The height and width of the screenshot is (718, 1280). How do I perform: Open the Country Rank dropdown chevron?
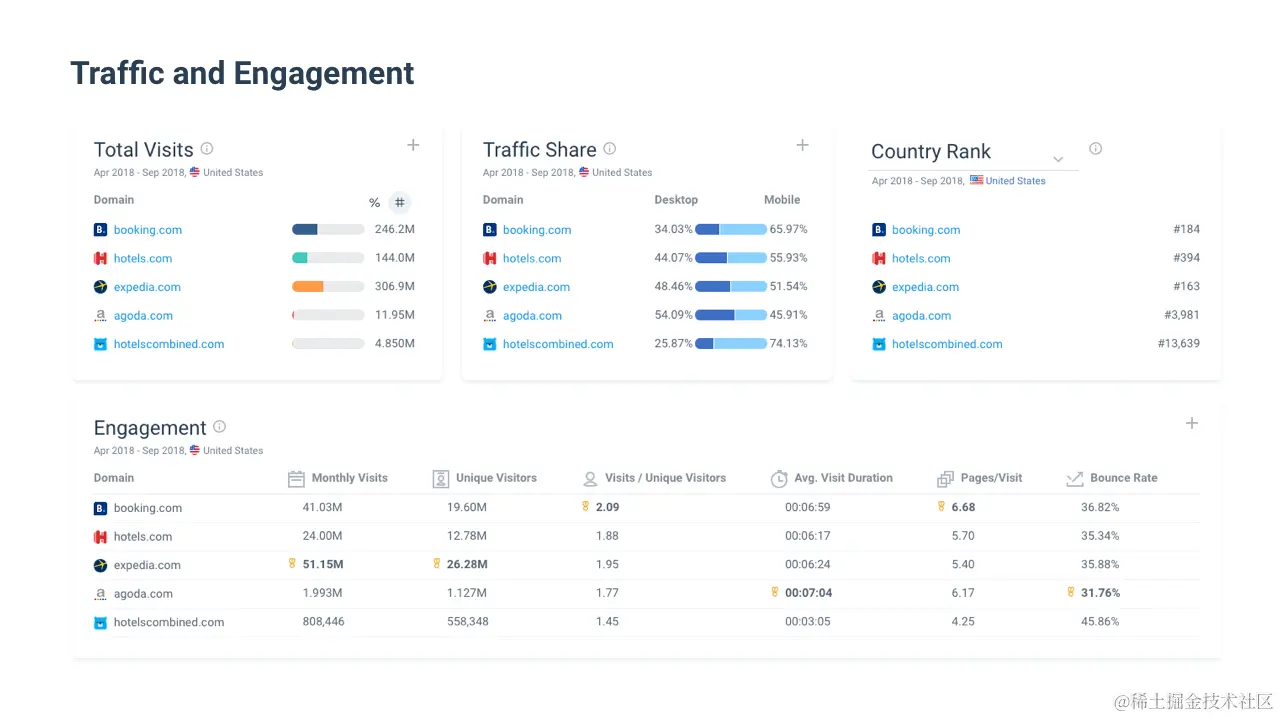point(1058,159)
